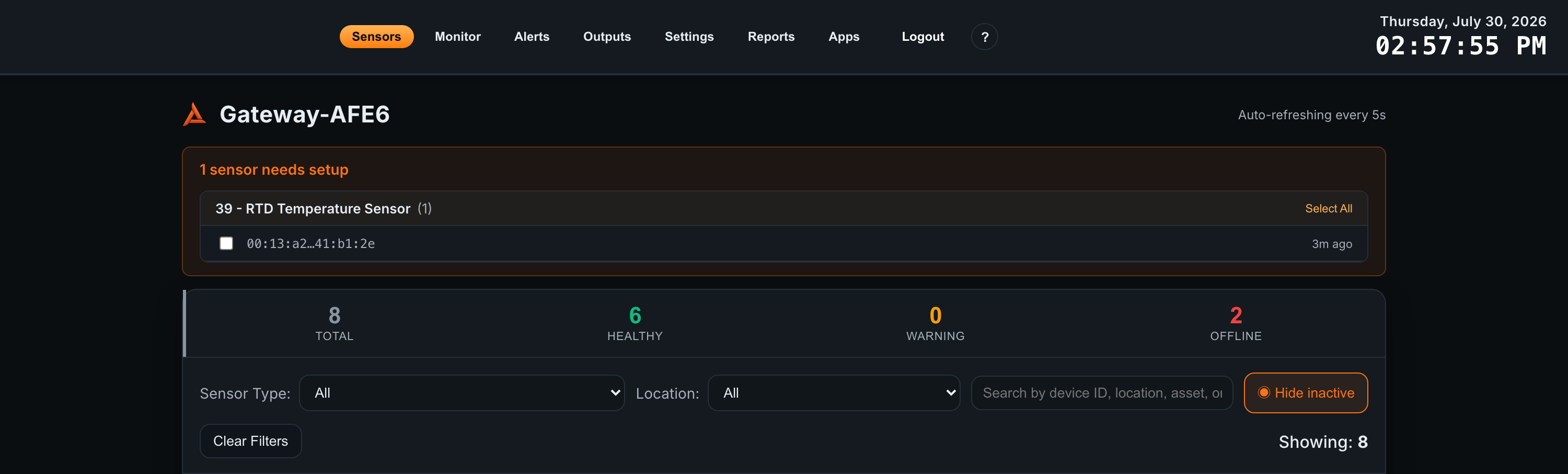
Task: Switch to the Sensors tab
Action: click(x=376, y=37)
